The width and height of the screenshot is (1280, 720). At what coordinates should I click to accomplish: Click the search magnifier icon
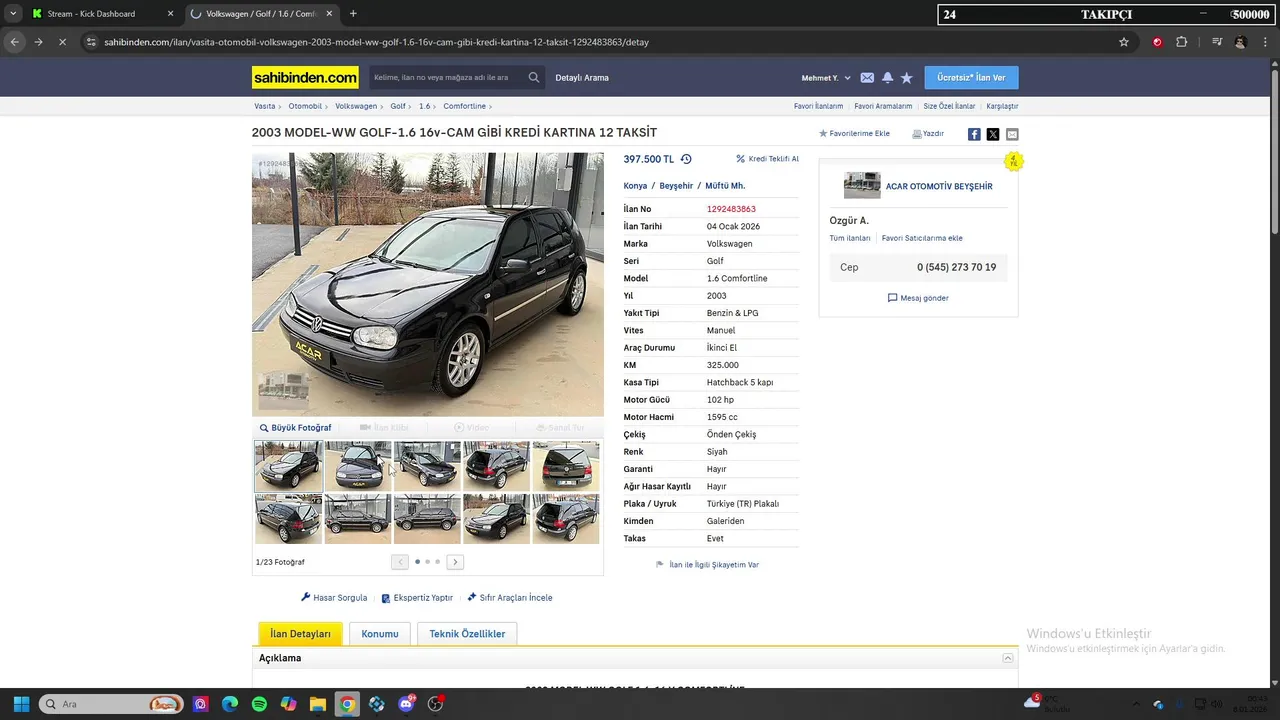coord(534,77)
